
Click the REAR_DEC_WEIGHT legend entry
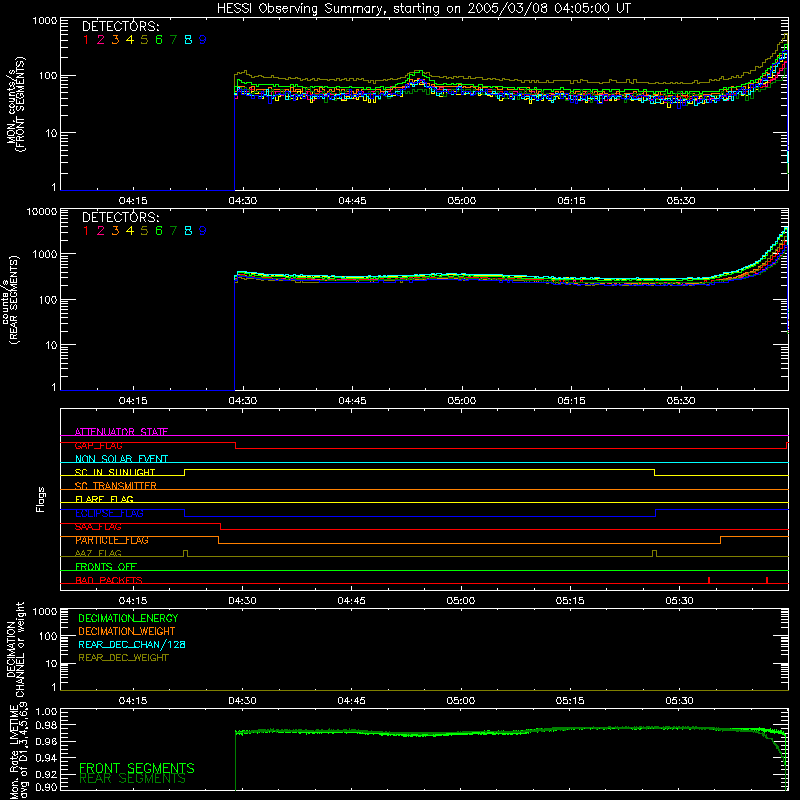pyautogui.click(x=123, y=658)
